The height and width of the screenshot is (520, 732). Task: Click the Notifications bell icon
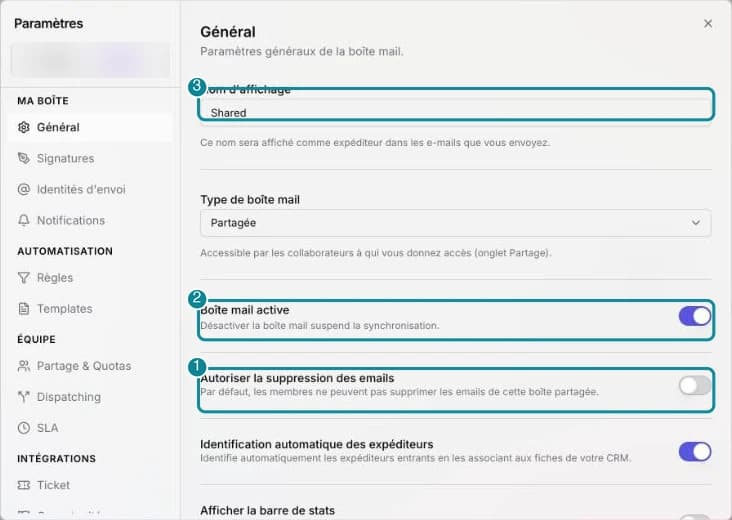pos(23,220)
